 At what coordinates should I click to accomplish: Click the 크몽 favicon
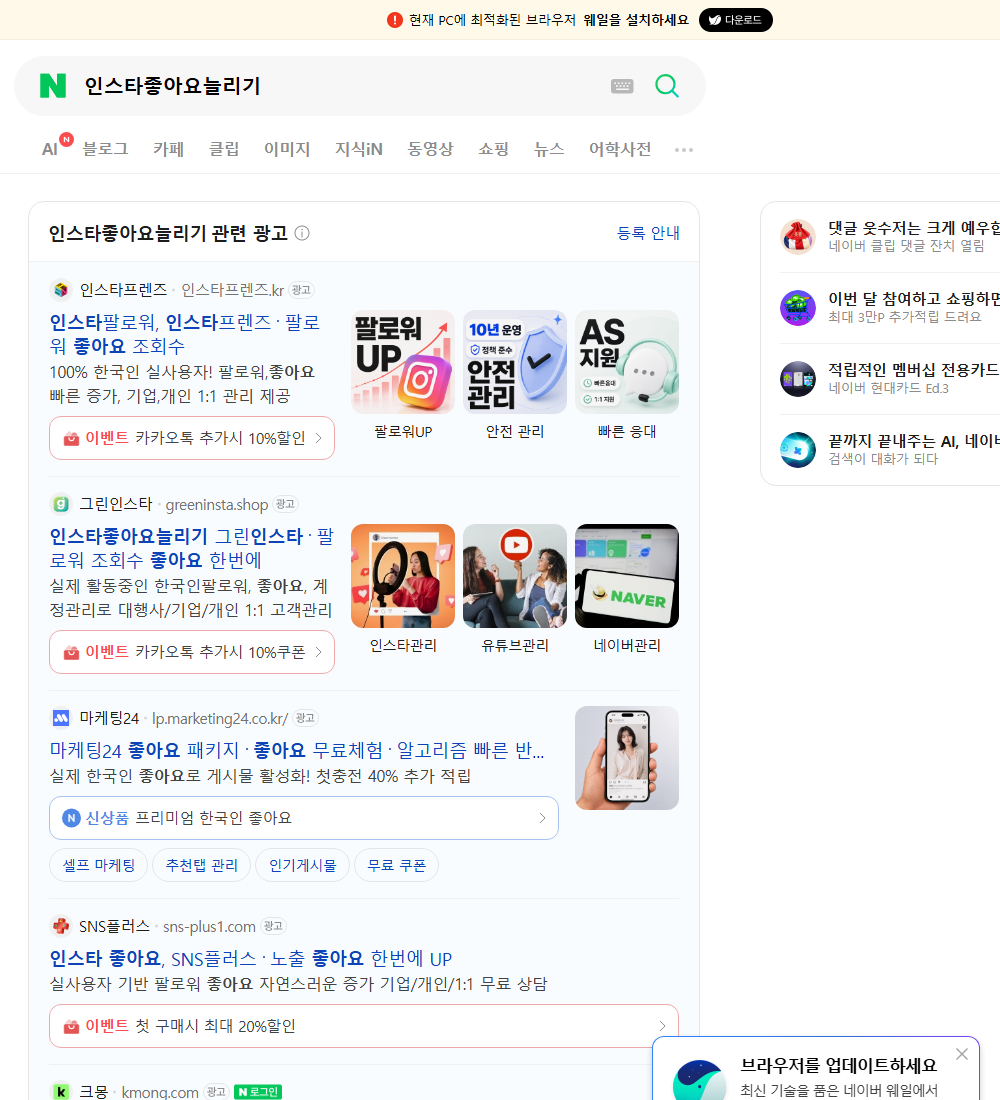61,1092
